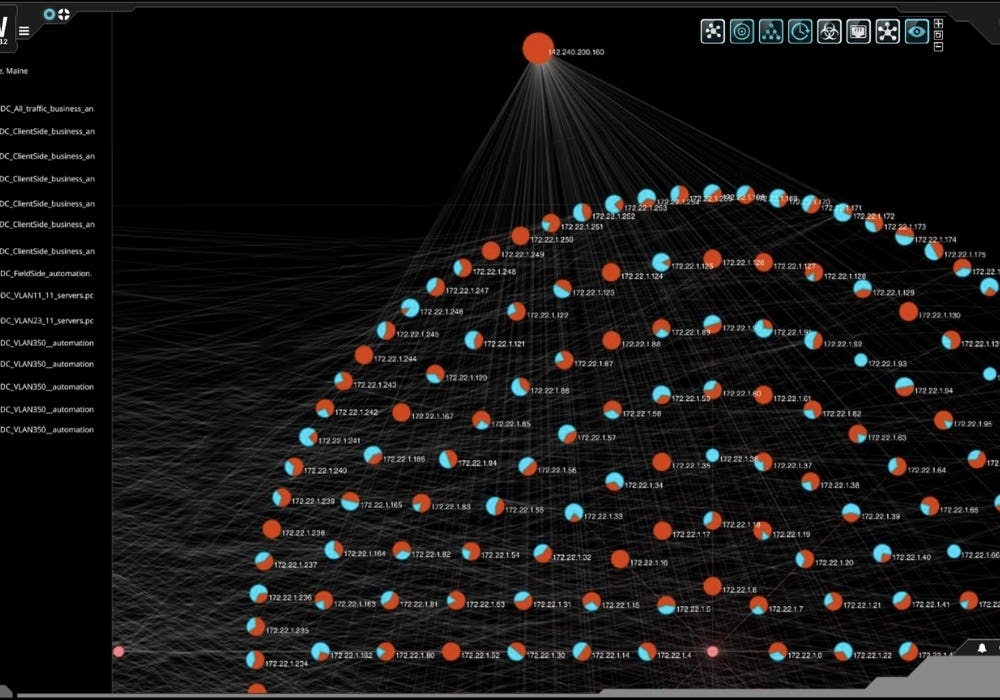Open the biohazard threat detection view

[x=828, y=31]
